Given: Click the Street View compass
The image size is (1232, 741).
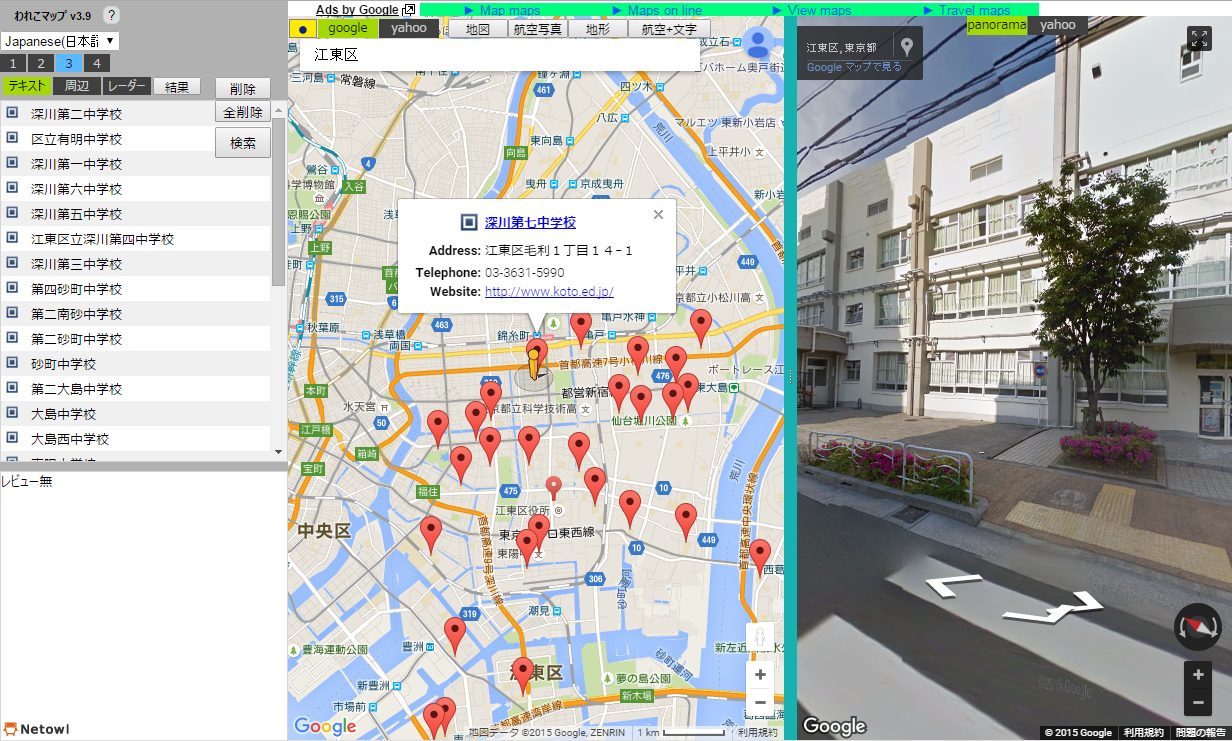Looking at the screenshot, I should pos(1198,627).
